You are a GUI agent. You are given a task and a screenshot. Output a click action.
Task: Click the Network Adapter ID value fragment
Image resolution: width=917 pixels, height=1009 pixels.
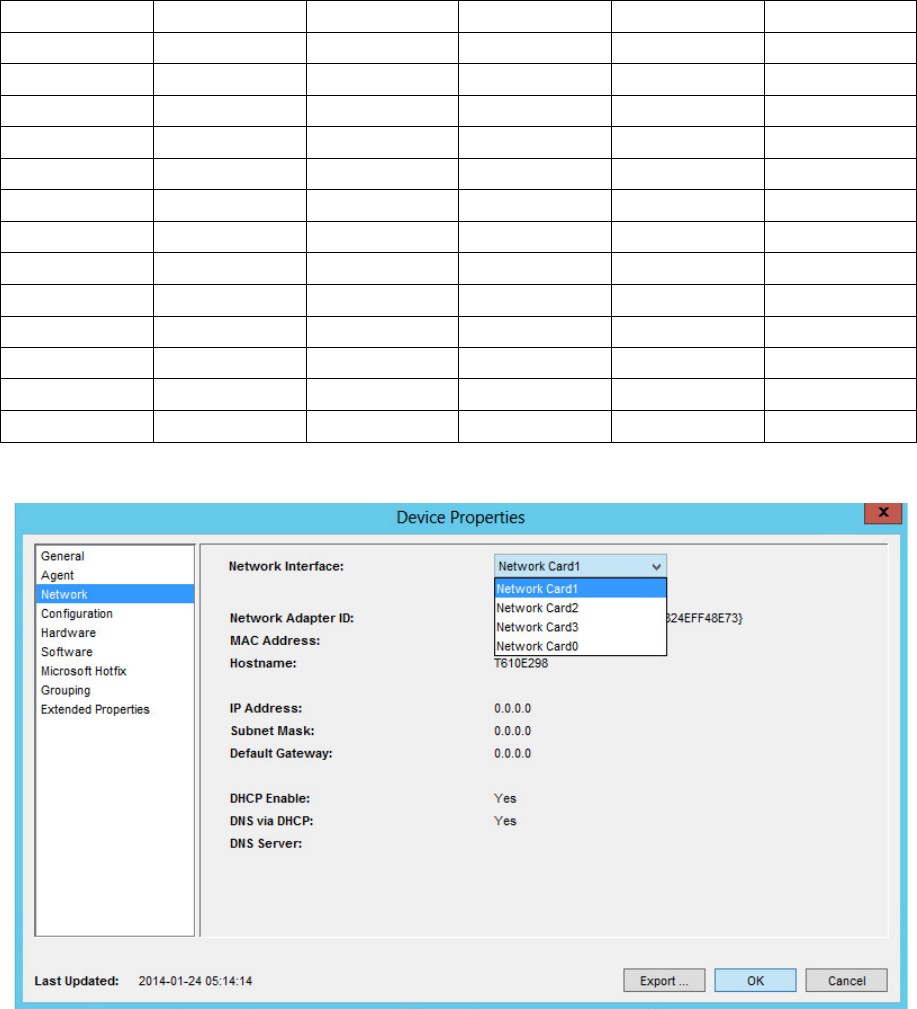[705, 618]
